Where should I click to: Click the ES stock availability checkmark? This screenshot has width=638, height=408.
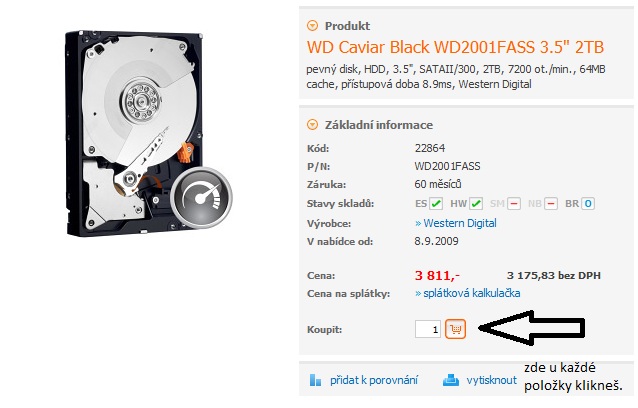point(436,203)
